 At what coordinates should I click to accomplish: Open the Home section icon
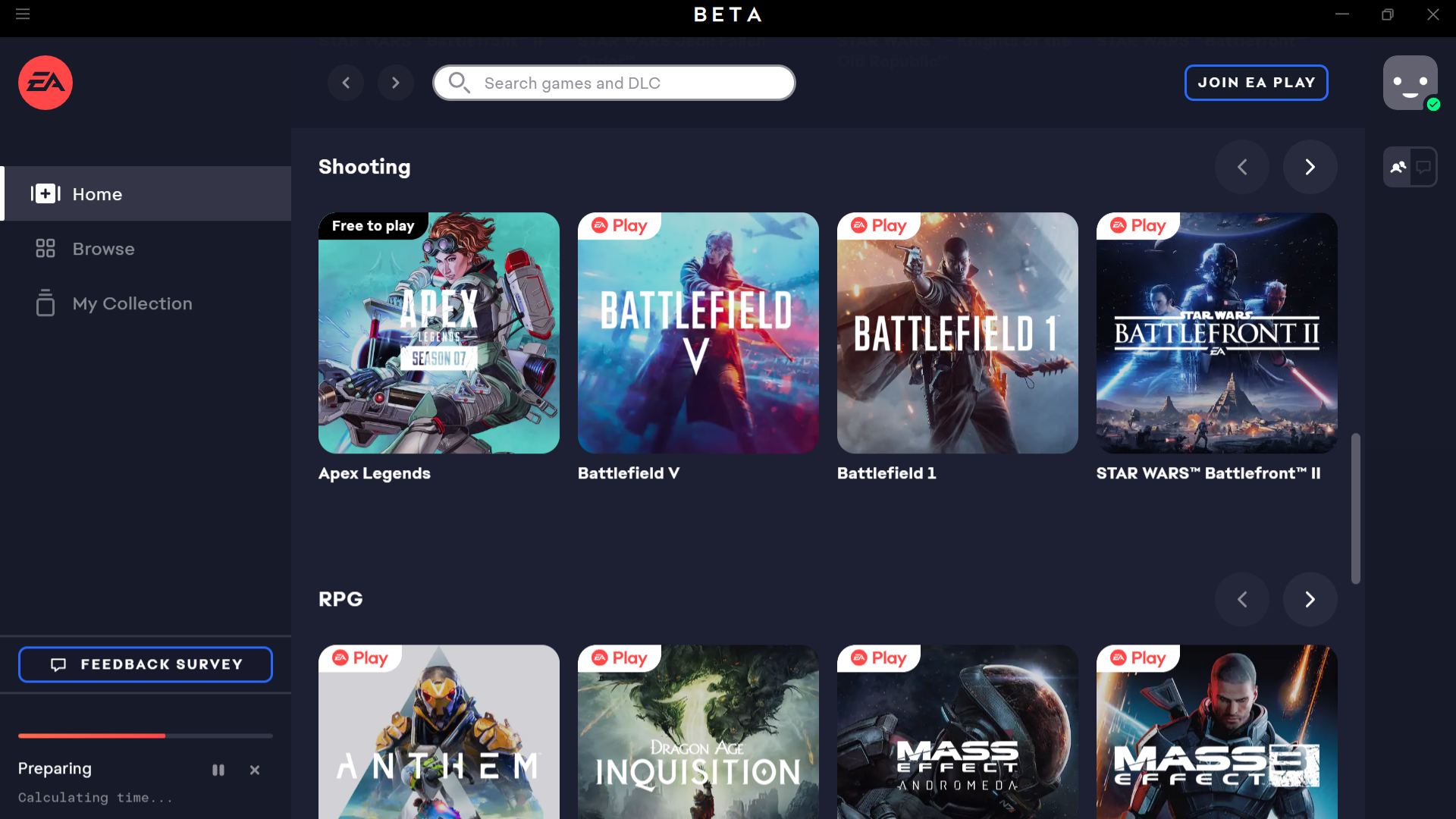[x=45, y=193]
